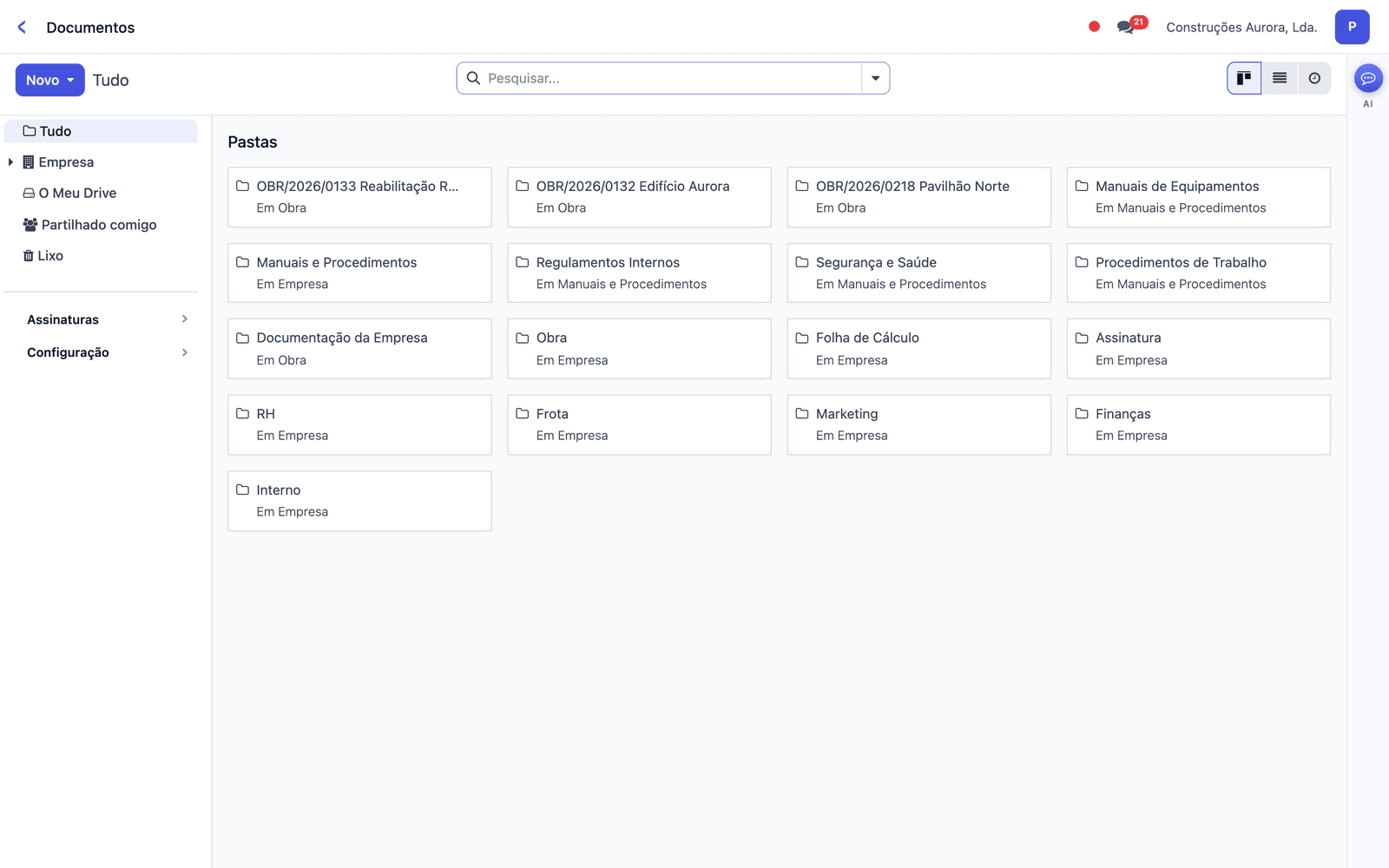
Task: Open OBR/2026/0132 Edifício Aurora folder
Action: pyautogui.click(x=639, y=197)
